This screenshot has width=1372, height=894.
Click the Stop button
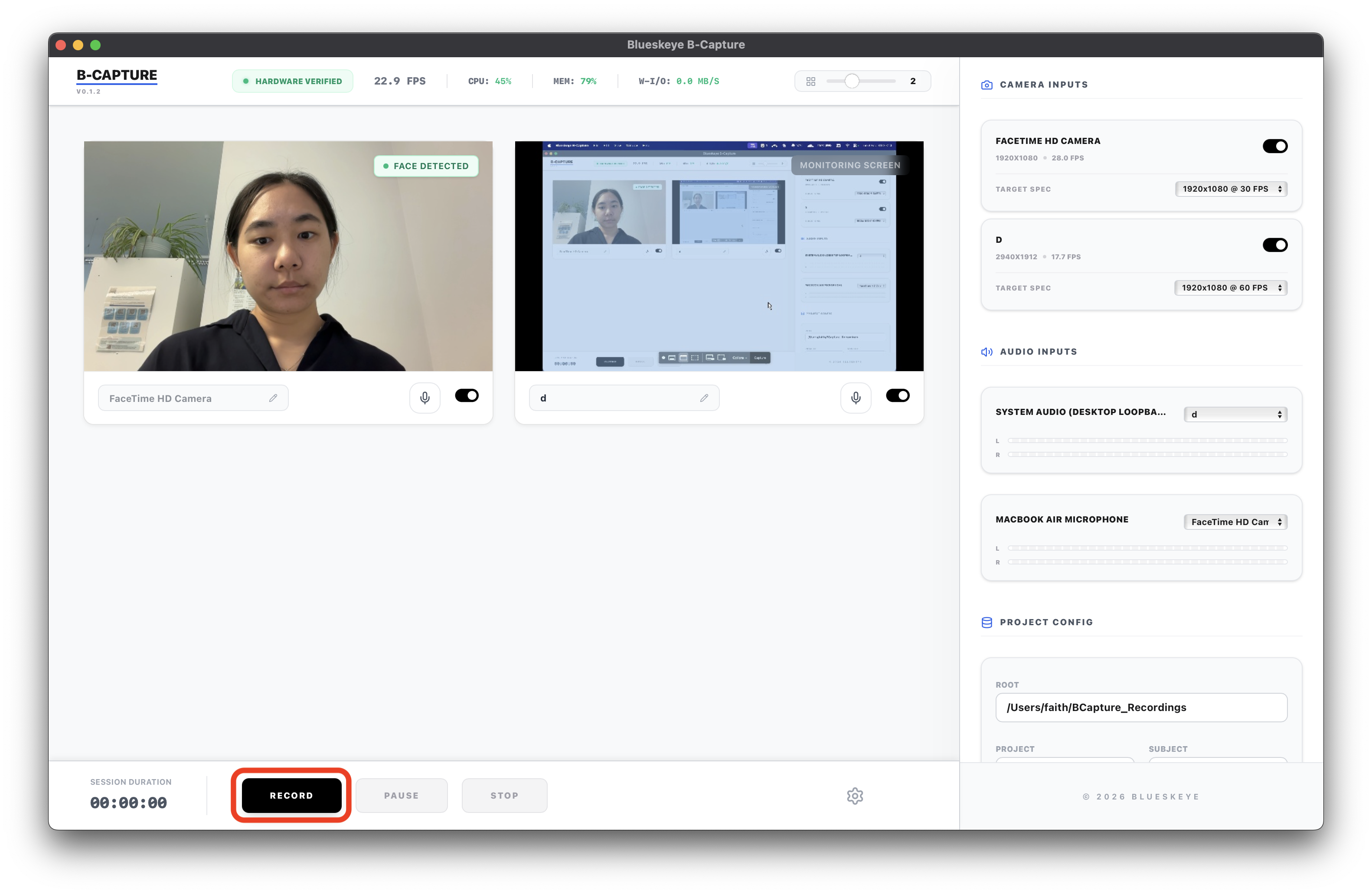point(504,796)
